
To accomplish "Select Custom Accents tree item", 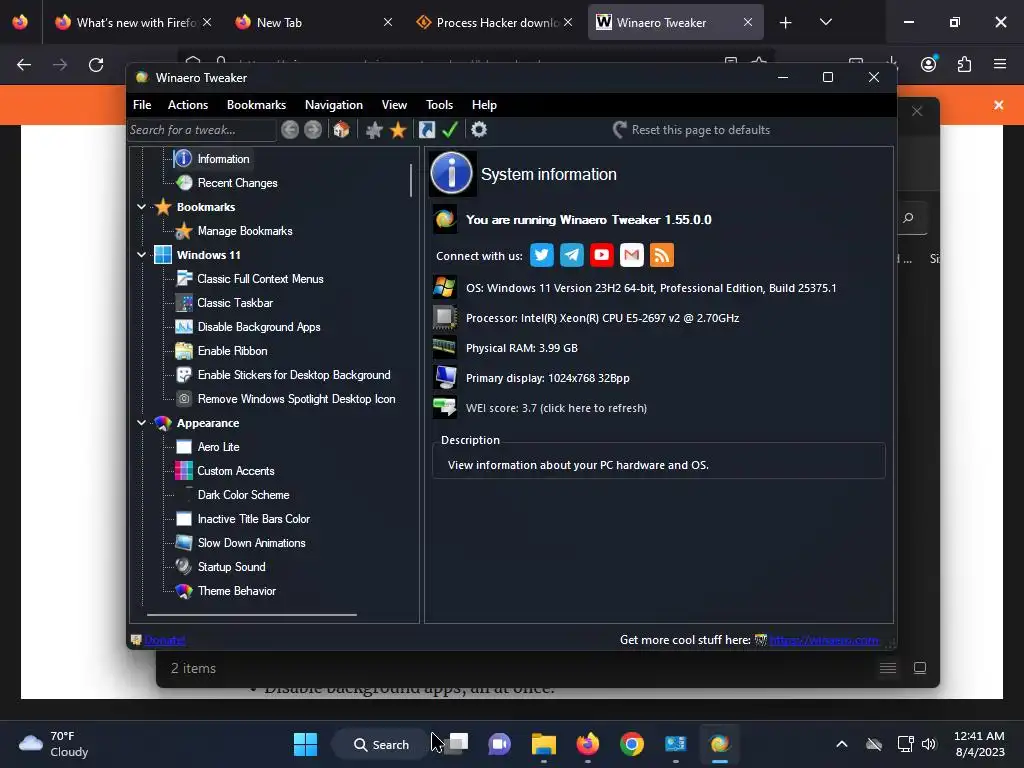I will (x=236, y=471).
